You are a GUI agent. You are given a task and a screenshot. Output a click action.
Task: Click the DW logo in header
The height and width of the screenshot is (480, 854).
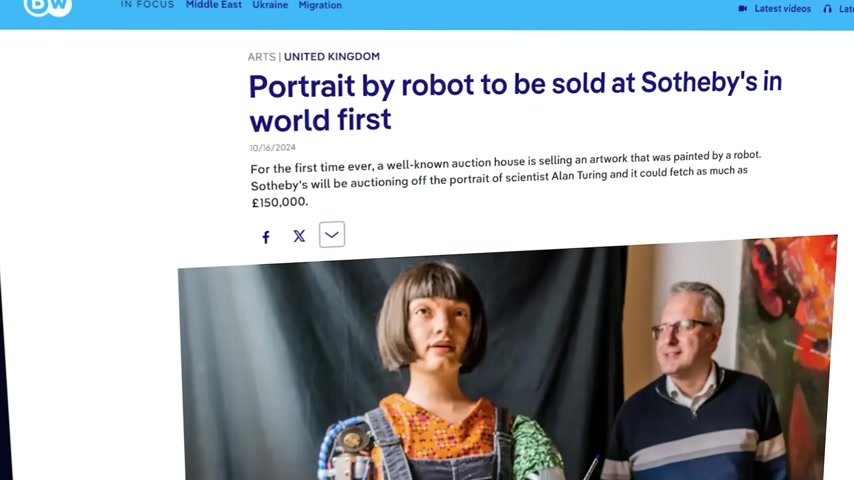[48, 7]
